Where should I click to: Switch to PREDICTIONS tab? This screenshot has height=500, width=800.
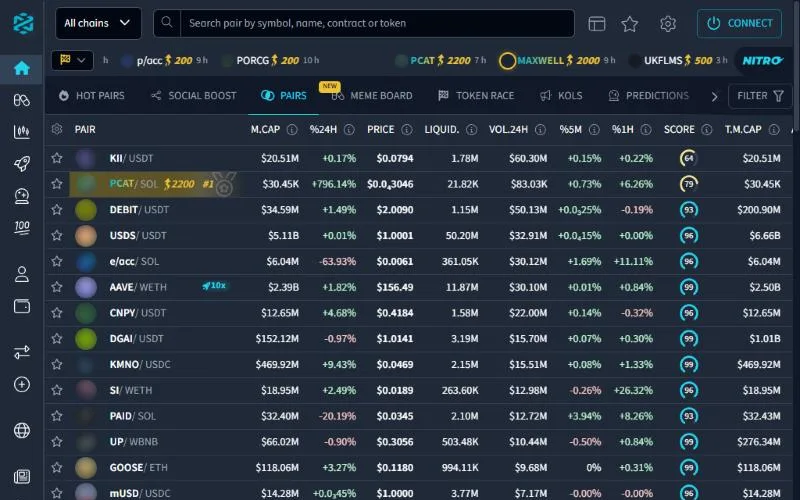[648, 95]
